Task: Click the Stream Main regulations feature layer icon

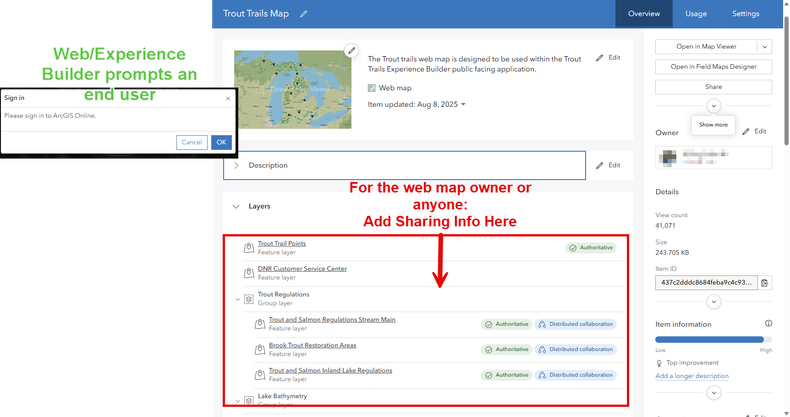Action: 260,324
